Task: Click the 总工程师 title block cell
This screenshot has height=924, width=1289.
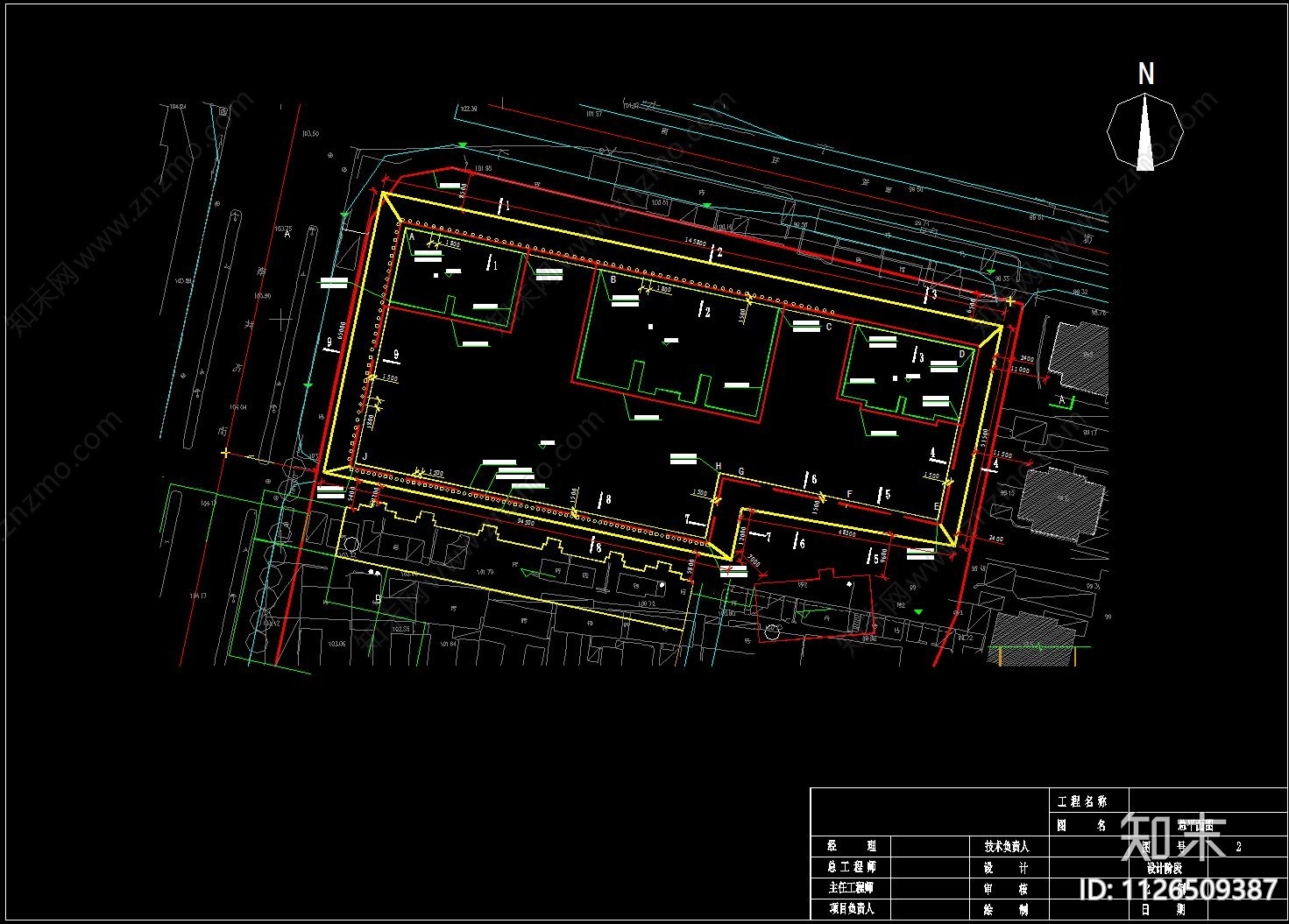Action: [851, 867]
